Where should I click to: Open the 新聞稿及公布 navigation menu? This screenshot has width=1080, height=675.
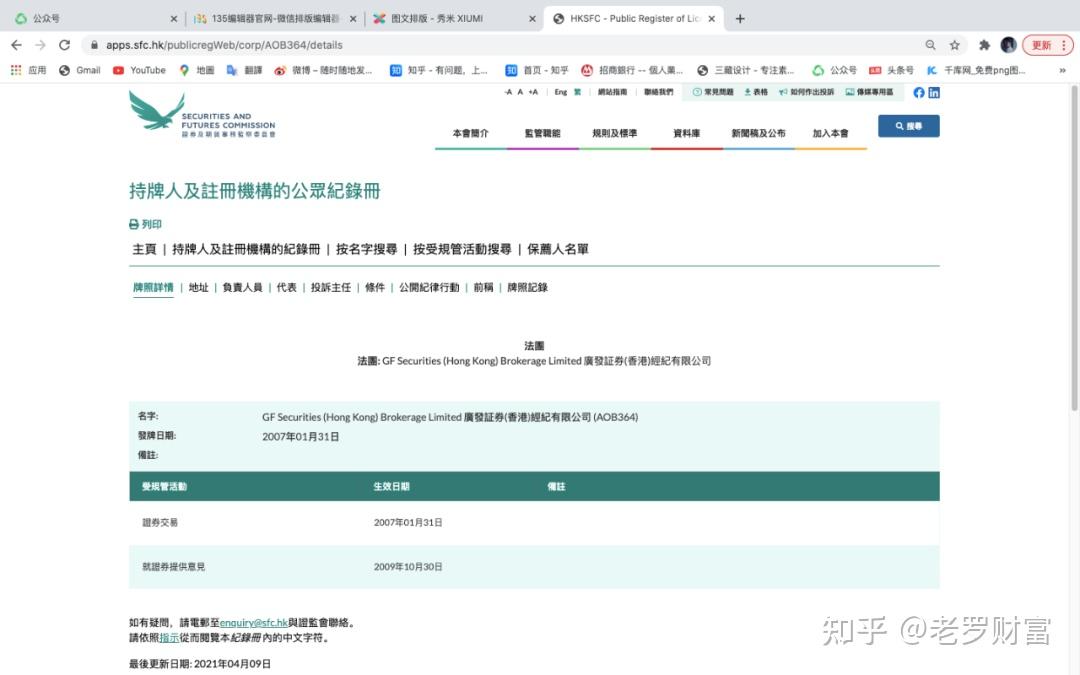758,133
